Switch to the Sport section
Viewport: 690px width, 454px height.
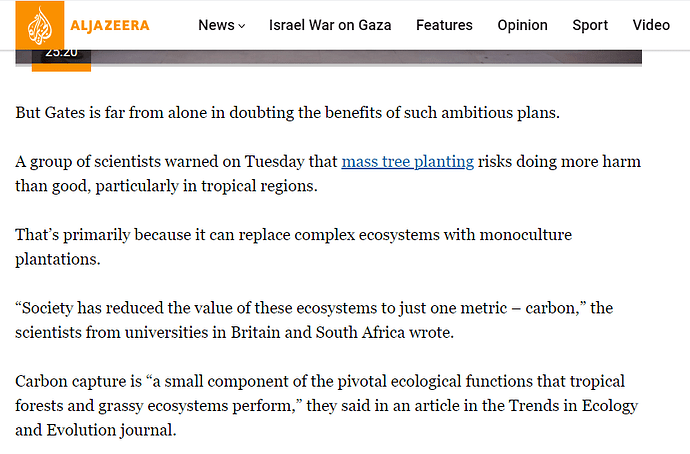click(x=590, y=25)
